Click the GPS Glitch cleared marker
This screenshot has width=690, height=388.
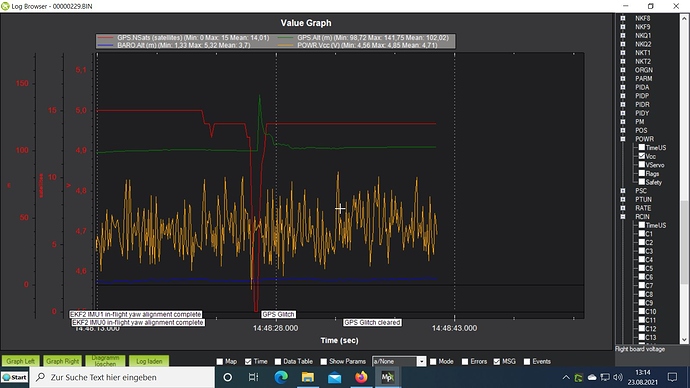point(372,322)
